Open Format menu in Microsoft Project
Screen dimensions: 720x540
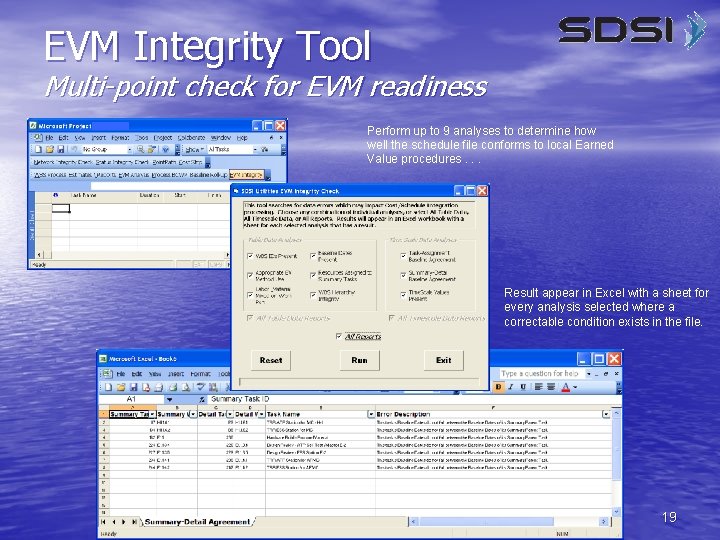pos(120,138)
